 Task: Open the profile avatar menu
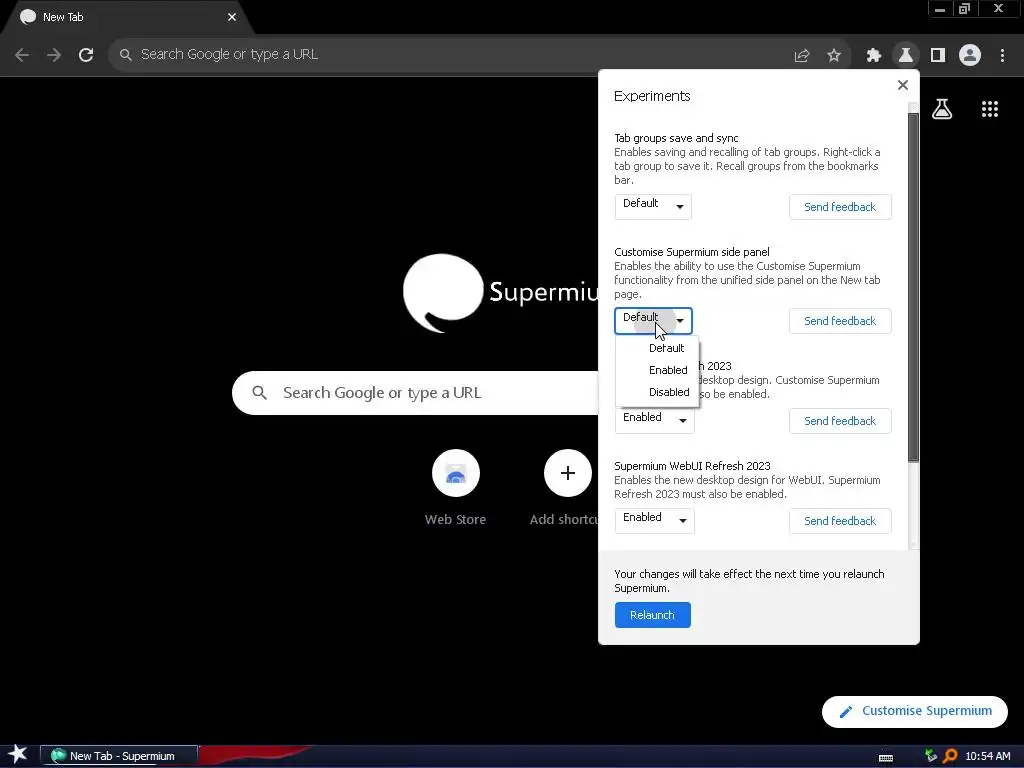(x=970, y=56)
